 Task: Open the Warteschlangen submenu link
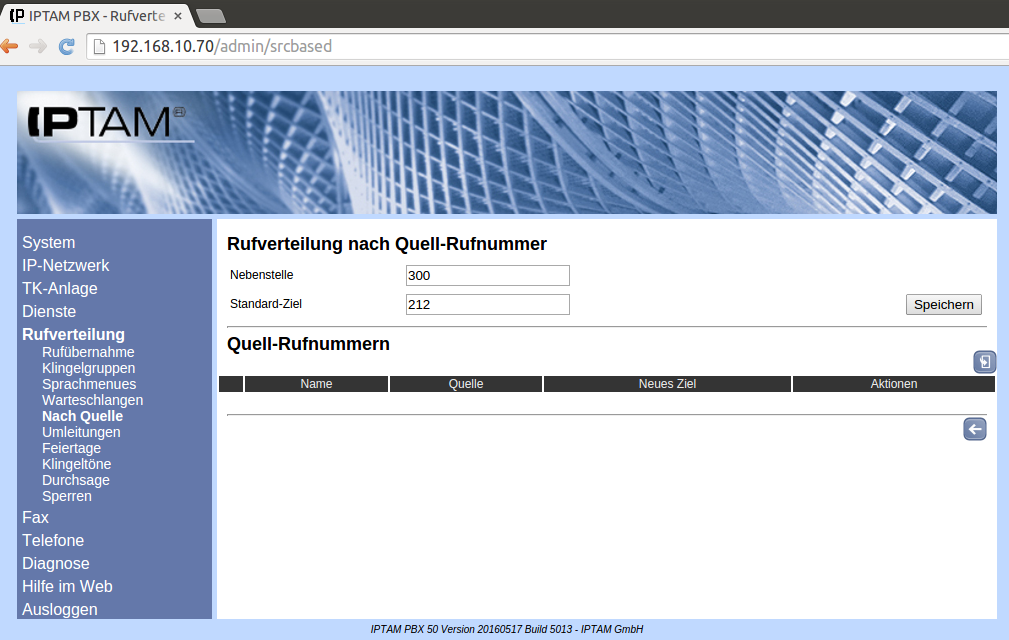[92, 400]
